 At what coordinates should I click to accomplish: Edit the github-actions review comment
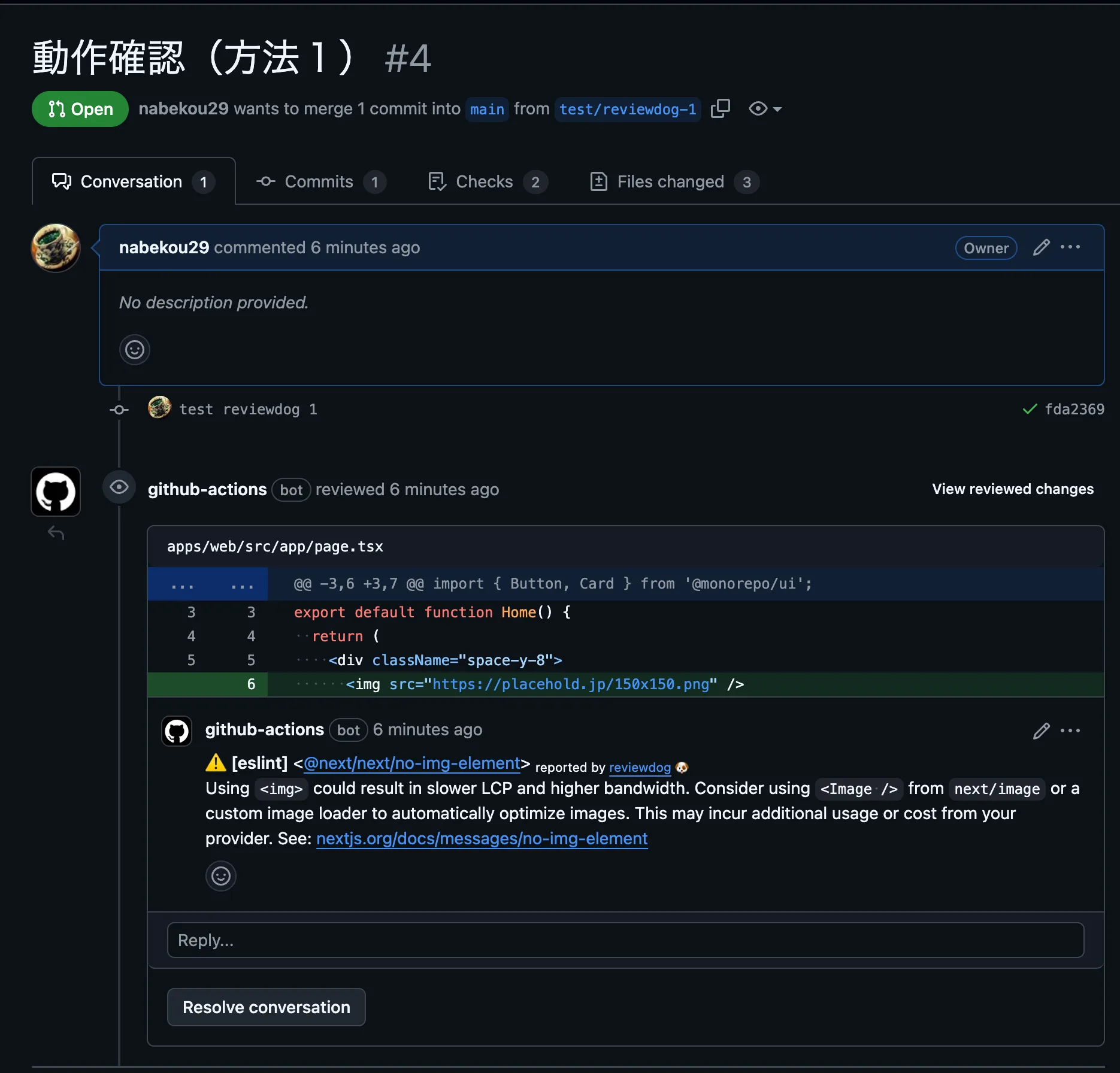pos(1040,730)
